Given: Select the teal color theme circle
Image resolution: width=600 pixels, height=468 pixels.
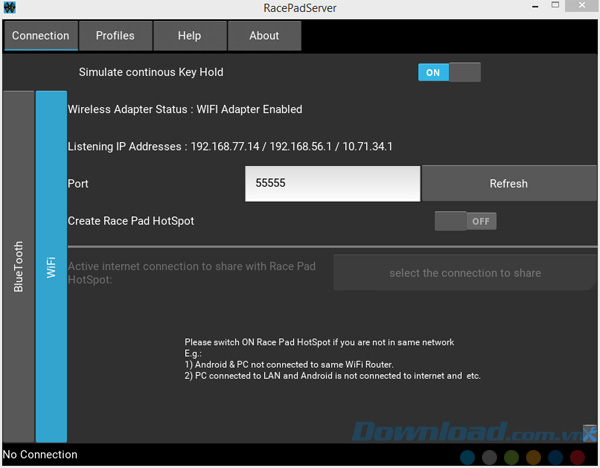Looking at the screenshot, I should pos(468,457).
